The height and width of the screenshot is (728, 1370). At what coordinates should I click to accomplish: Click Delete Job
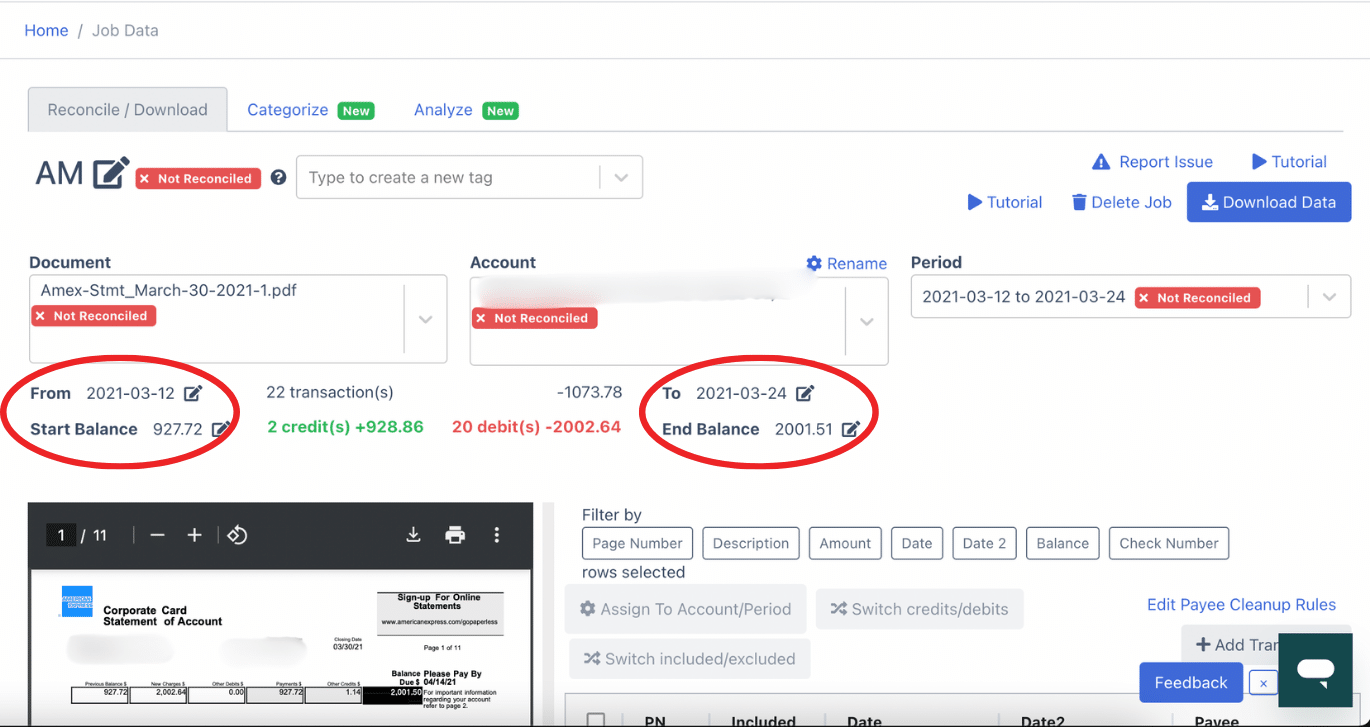tap(1121, 202)
